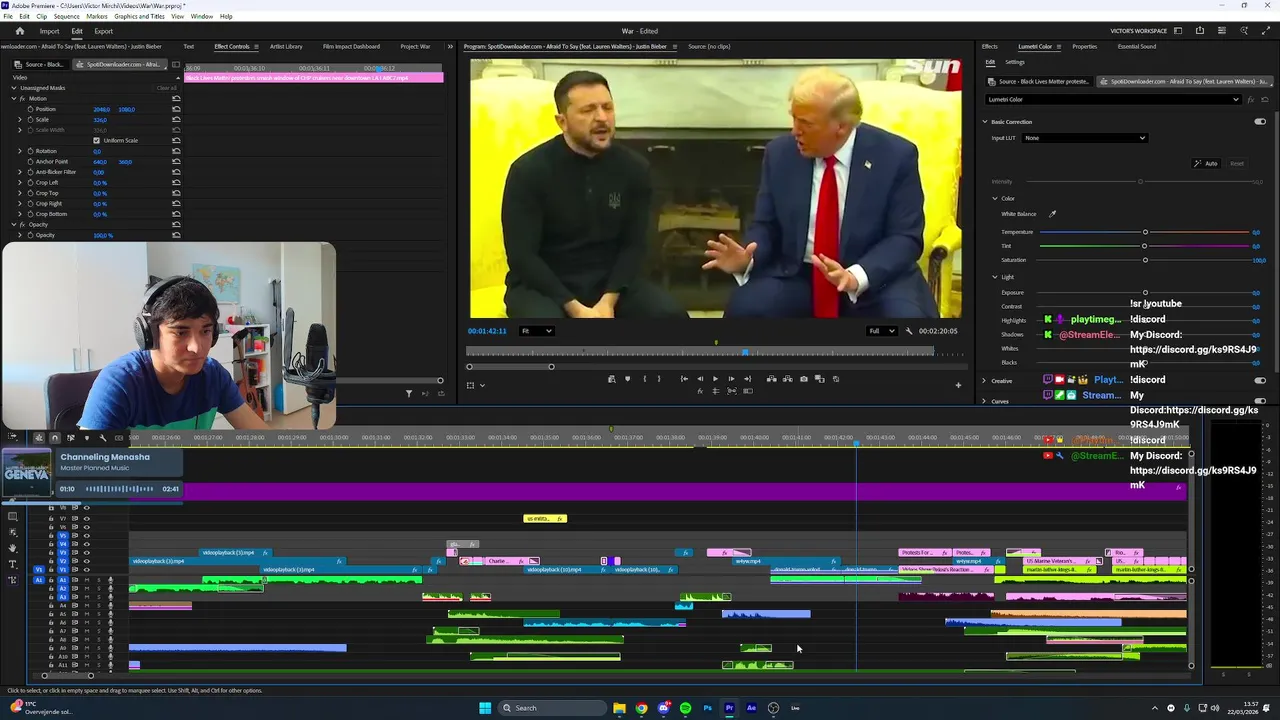The width and height of the screenshot is (1280, 720).
Task: Adjust the Saturation slider
Action: pyautogui.click(x=1145, y=260)
